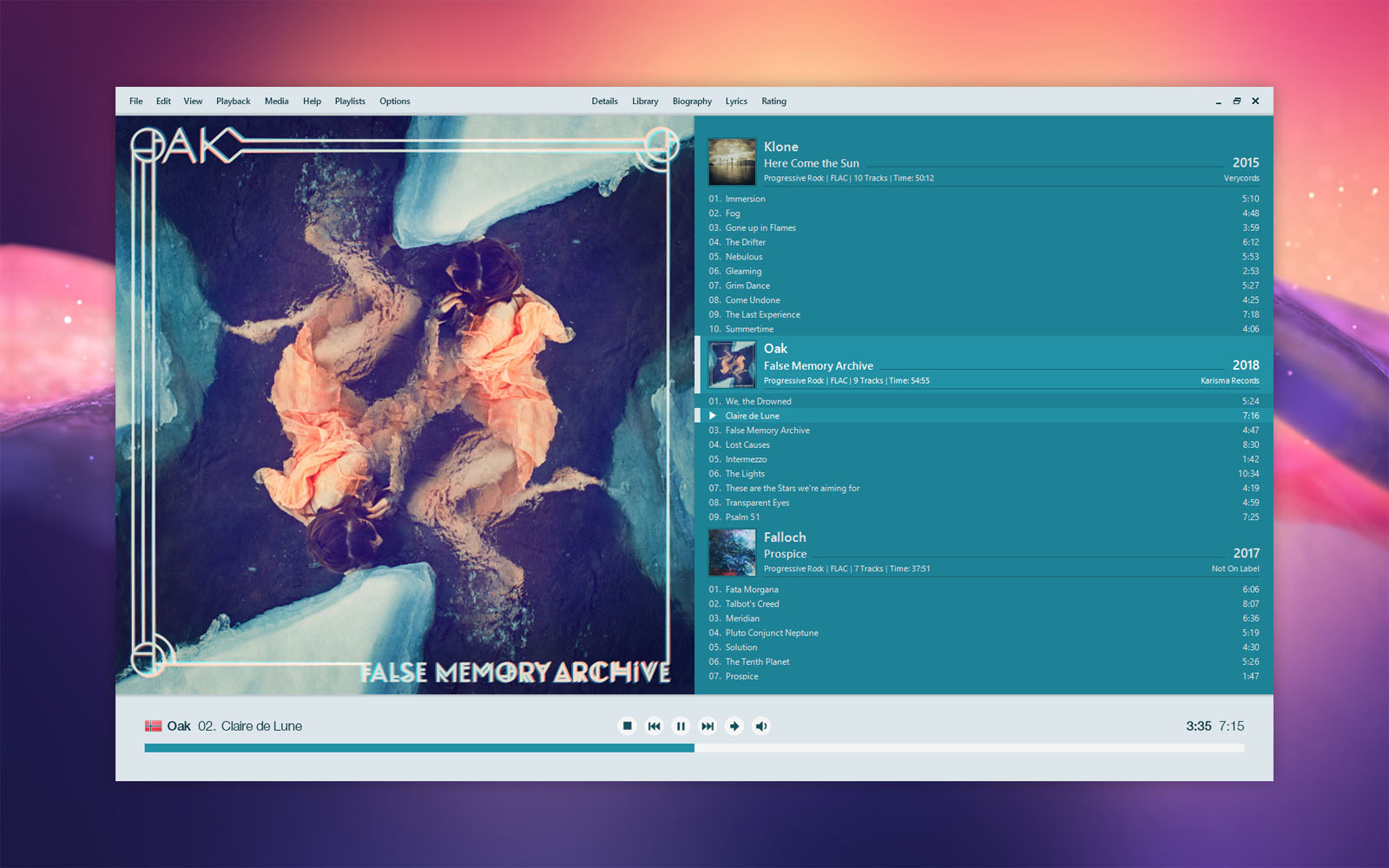1389x868 pixels.
Task: Click the Norwegian flag icon
Action: pos(154,726)
